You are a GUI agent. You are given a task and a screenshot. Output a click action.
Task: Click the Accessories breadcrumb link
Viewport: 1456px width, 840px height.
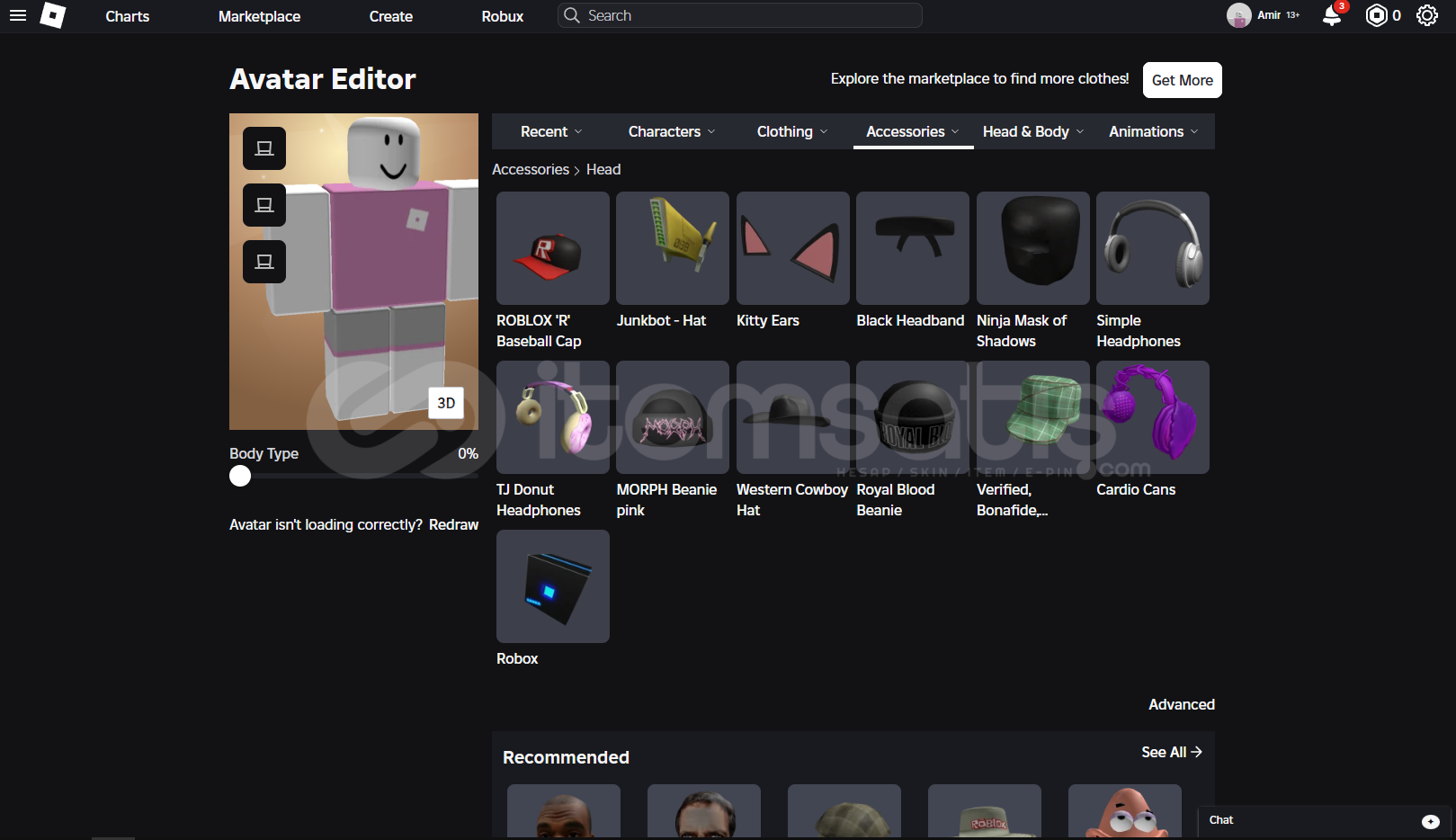click(531, 169)
